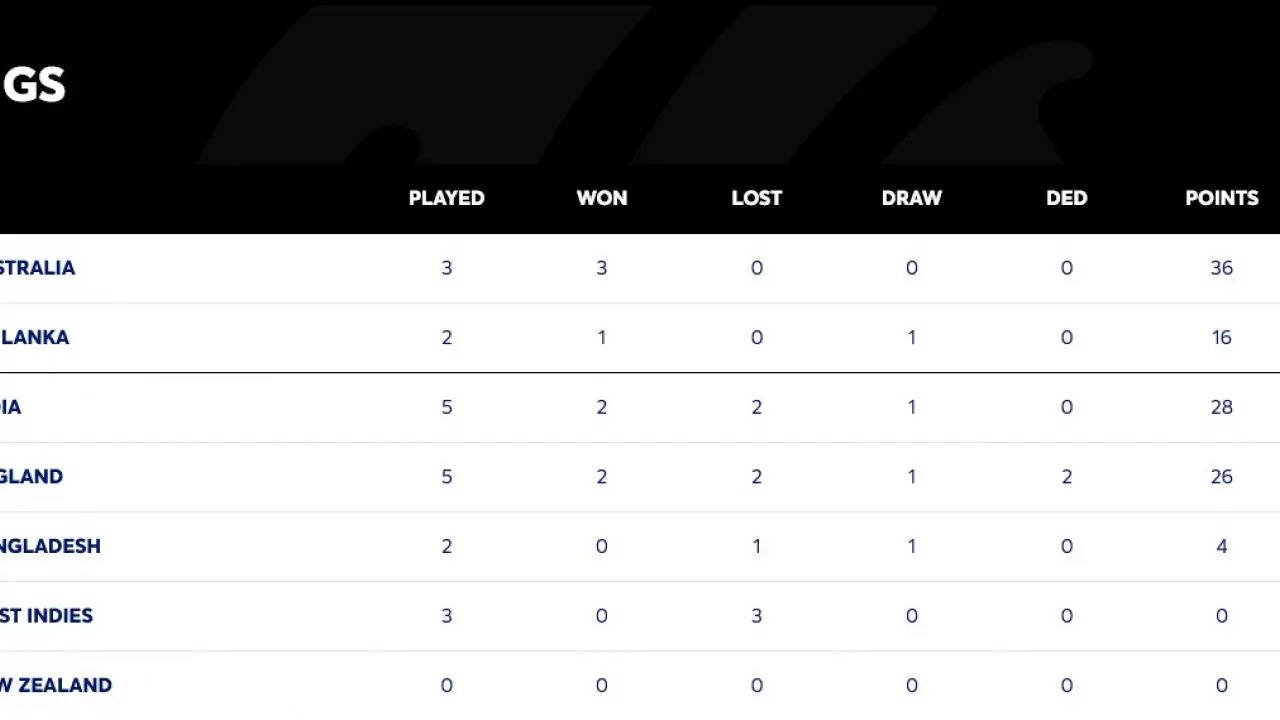
Task: Click the DRAW column header
Action: (911, 198)
